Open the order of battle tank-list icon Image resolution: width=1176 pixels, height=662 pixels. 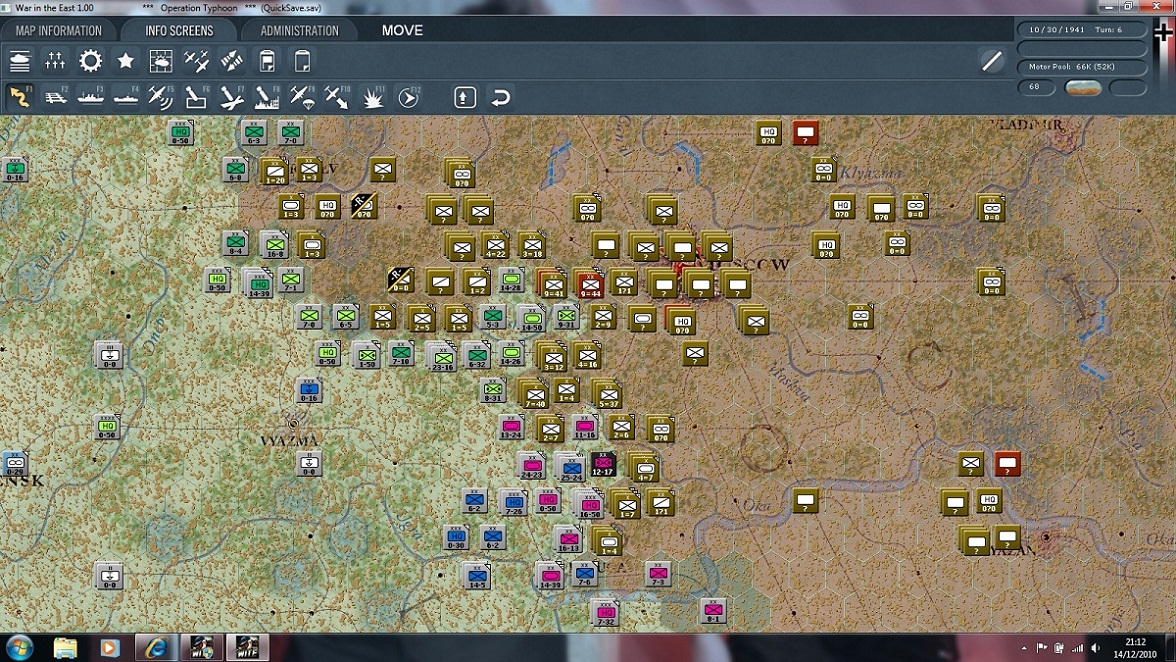point(20,61)
